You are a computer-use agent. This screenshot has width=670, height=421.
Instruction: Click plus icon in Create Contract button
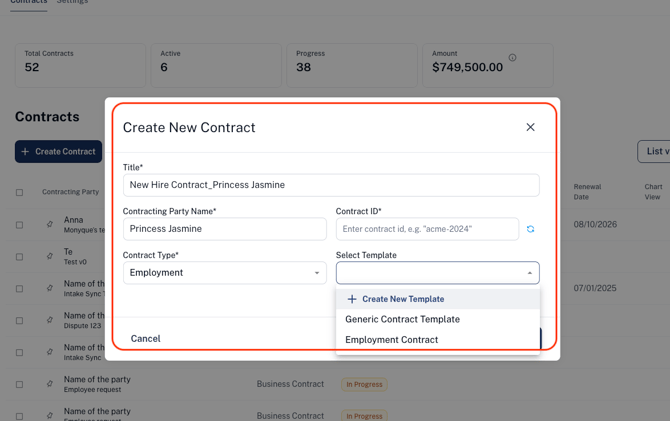pos(25,152)
